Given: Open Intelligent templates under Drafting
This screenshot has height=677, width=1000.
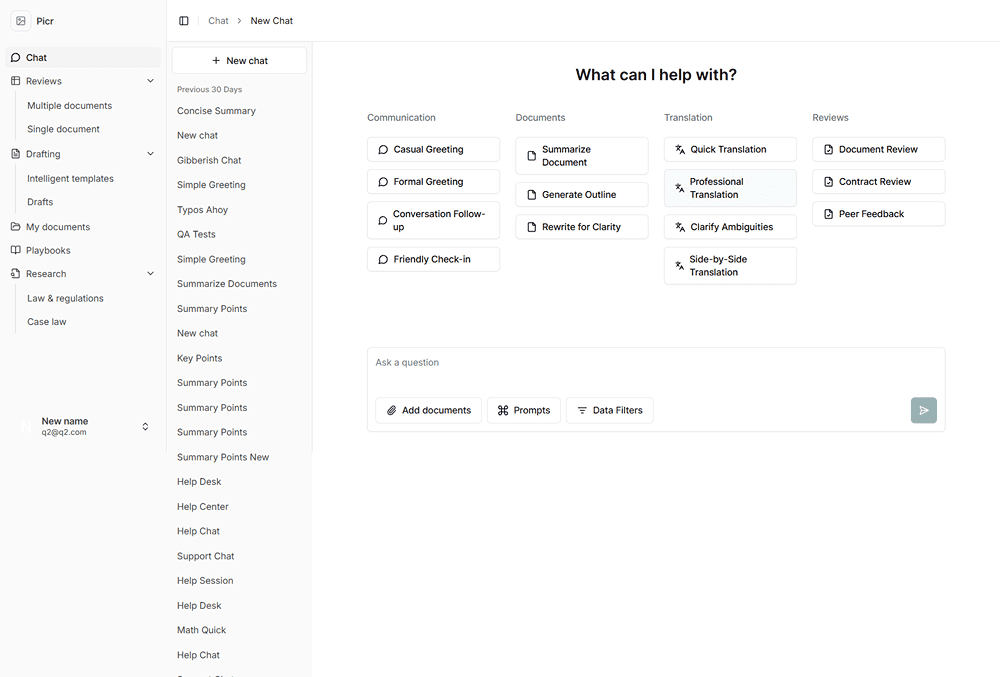Looking at the screenshot, I should (70, 179).
